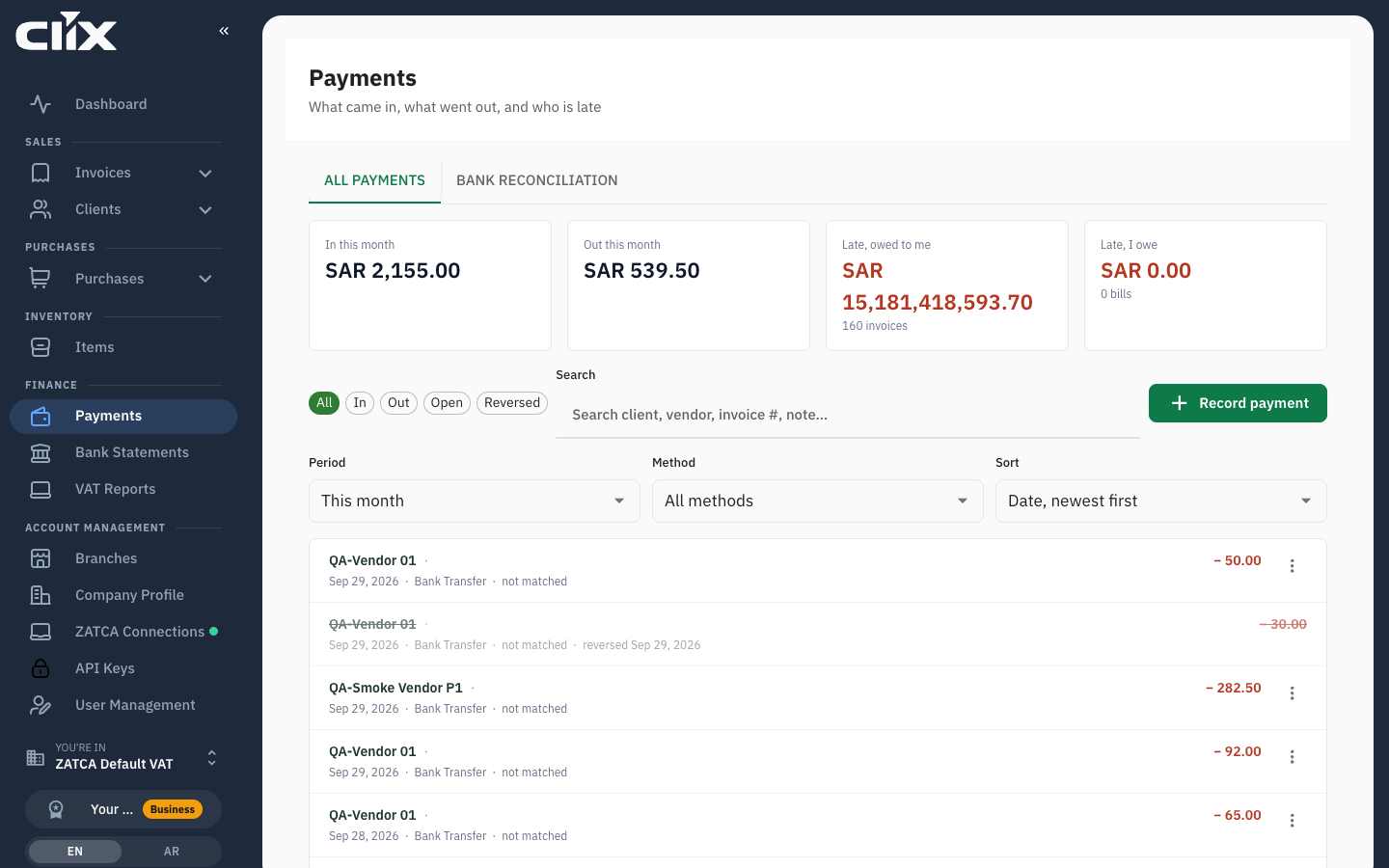Select the Out filter chip
Viewport: 1389px width, 868px height.
tap(398, 403)
